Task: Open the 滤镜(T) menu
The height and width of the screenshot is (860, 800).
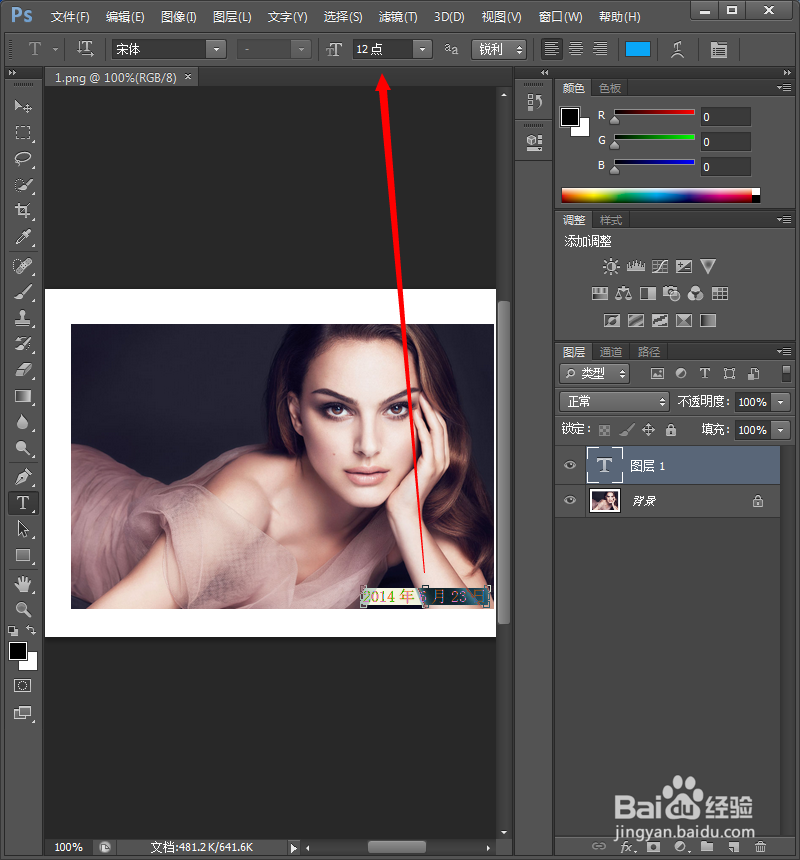Action: click(398, 17)
